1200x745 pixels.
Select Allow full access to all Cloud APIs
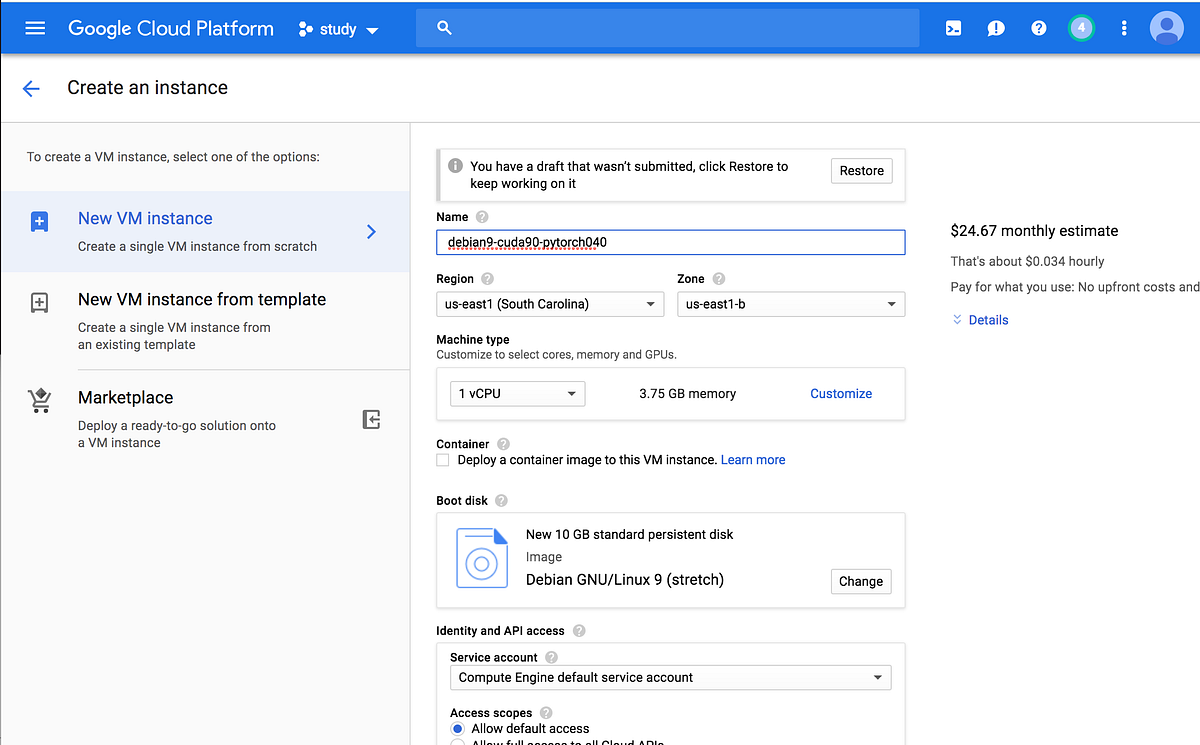coord(457,743)
